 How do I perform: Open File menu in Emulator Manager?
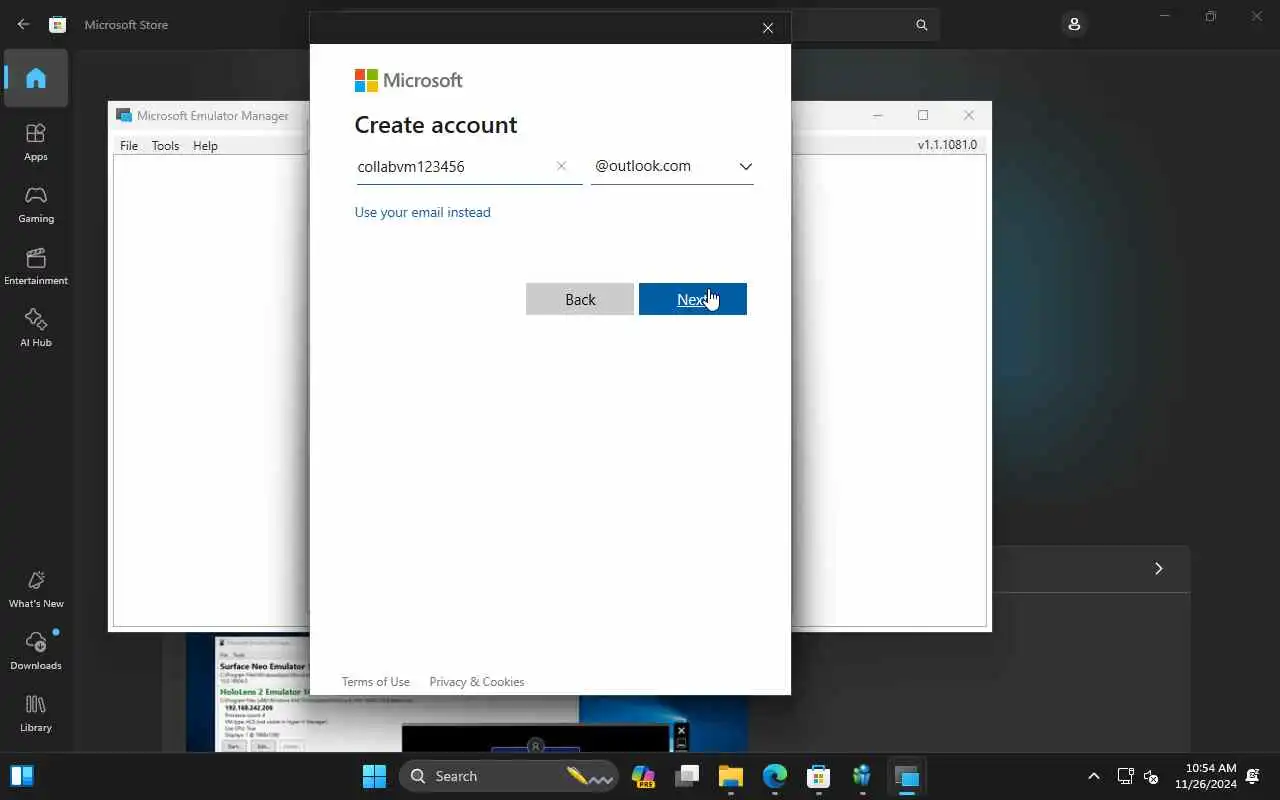pyautogui.click(x=129, y=145)
